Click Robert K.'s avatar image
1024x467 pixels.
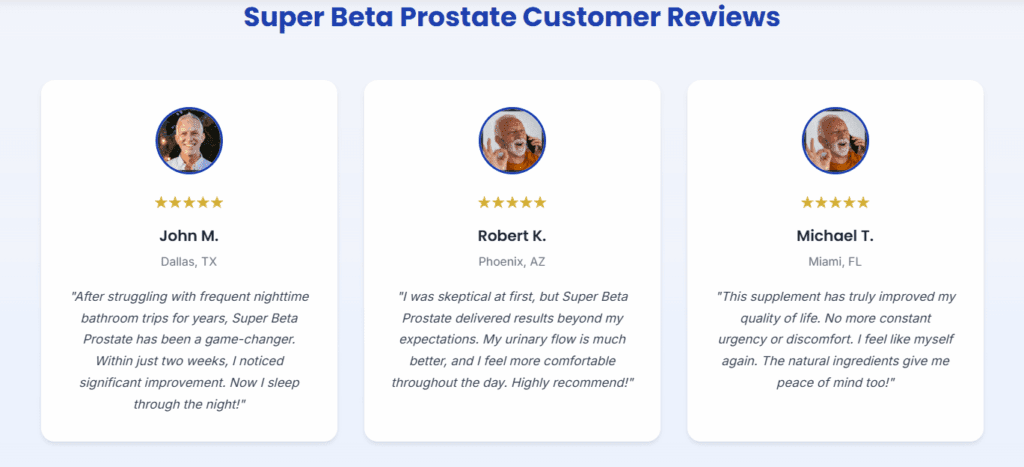coord(512,140)
